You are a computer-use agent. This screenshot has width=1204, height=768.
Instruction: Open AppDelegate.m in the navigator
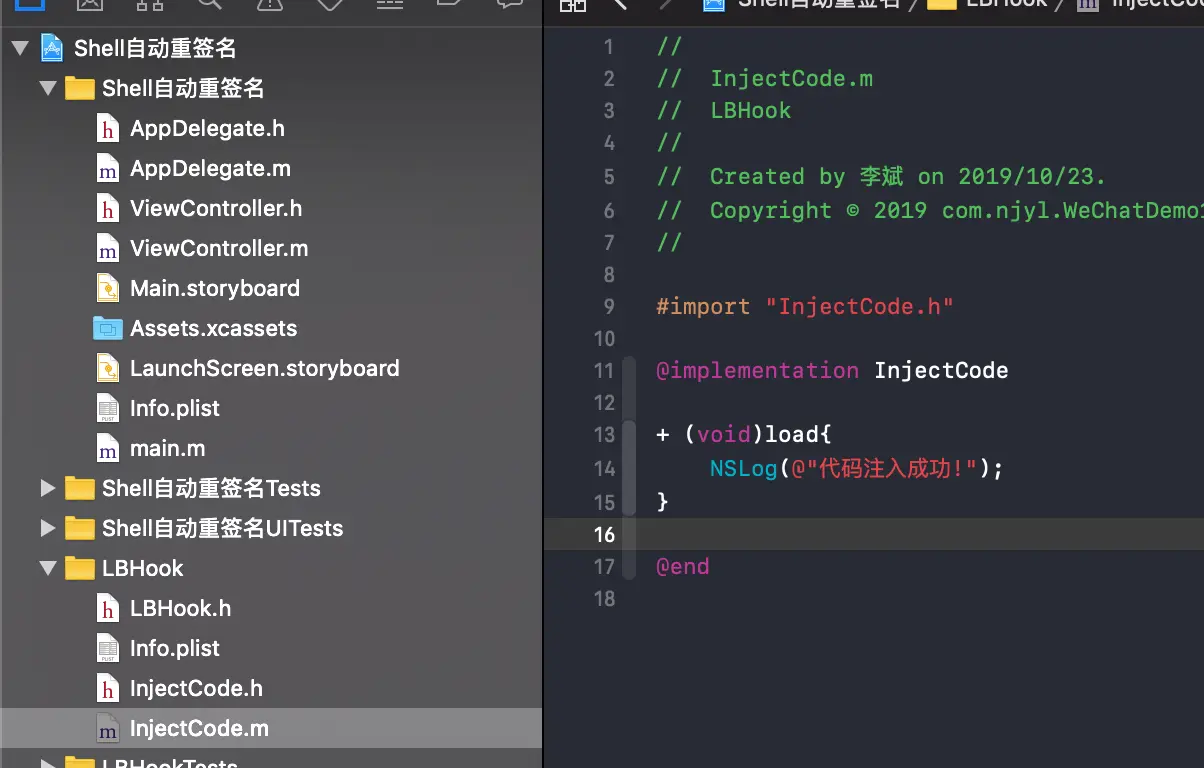point(210,168)
